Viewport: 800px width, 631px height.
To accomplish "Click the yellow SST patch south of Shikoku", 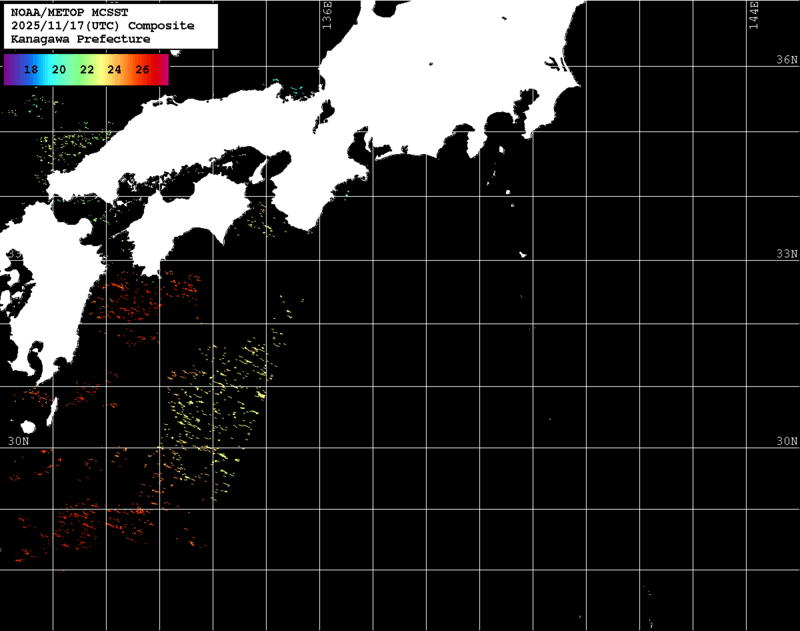I will coord(225,400).
